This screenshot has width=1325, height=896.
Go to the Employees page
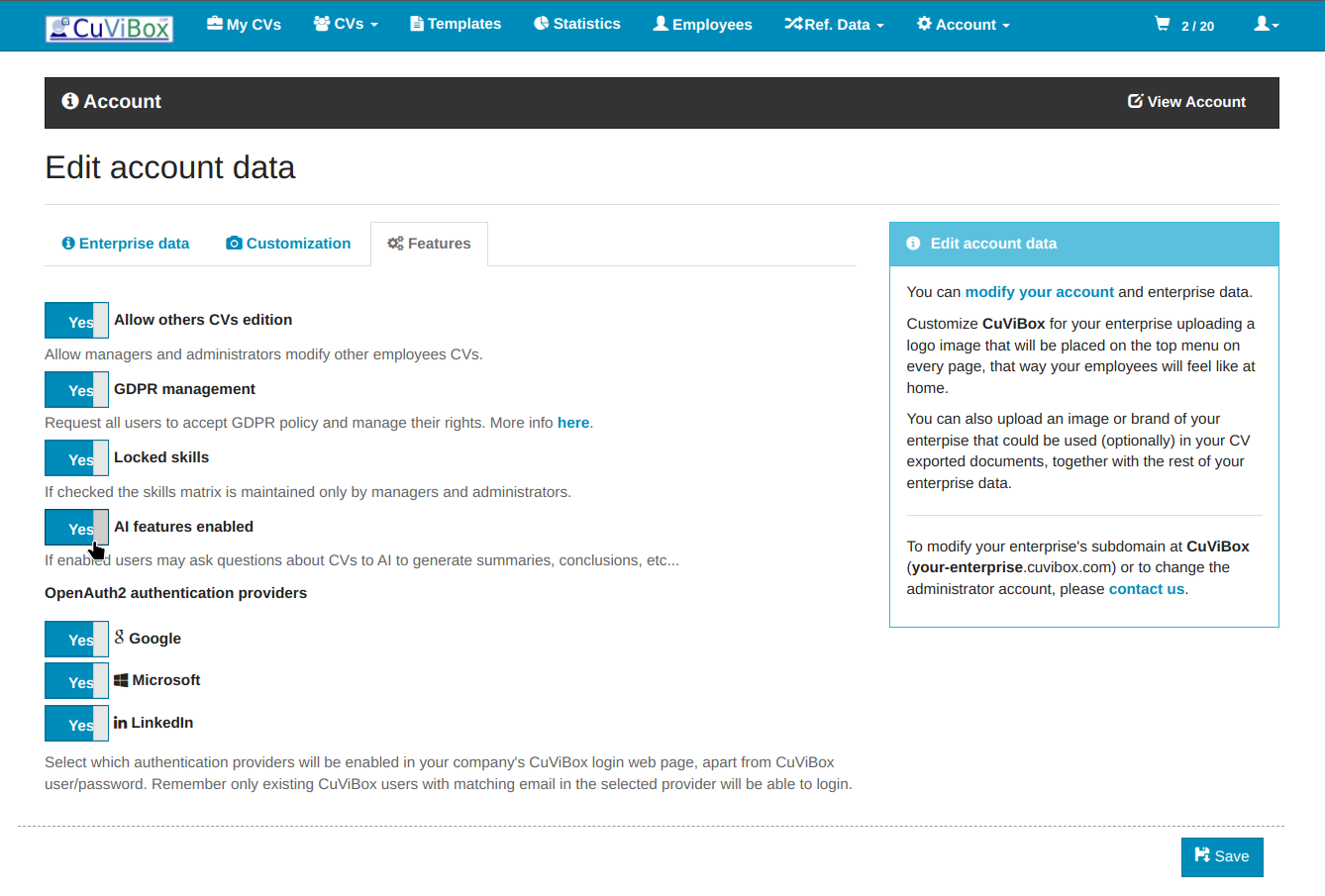(702, 25)
